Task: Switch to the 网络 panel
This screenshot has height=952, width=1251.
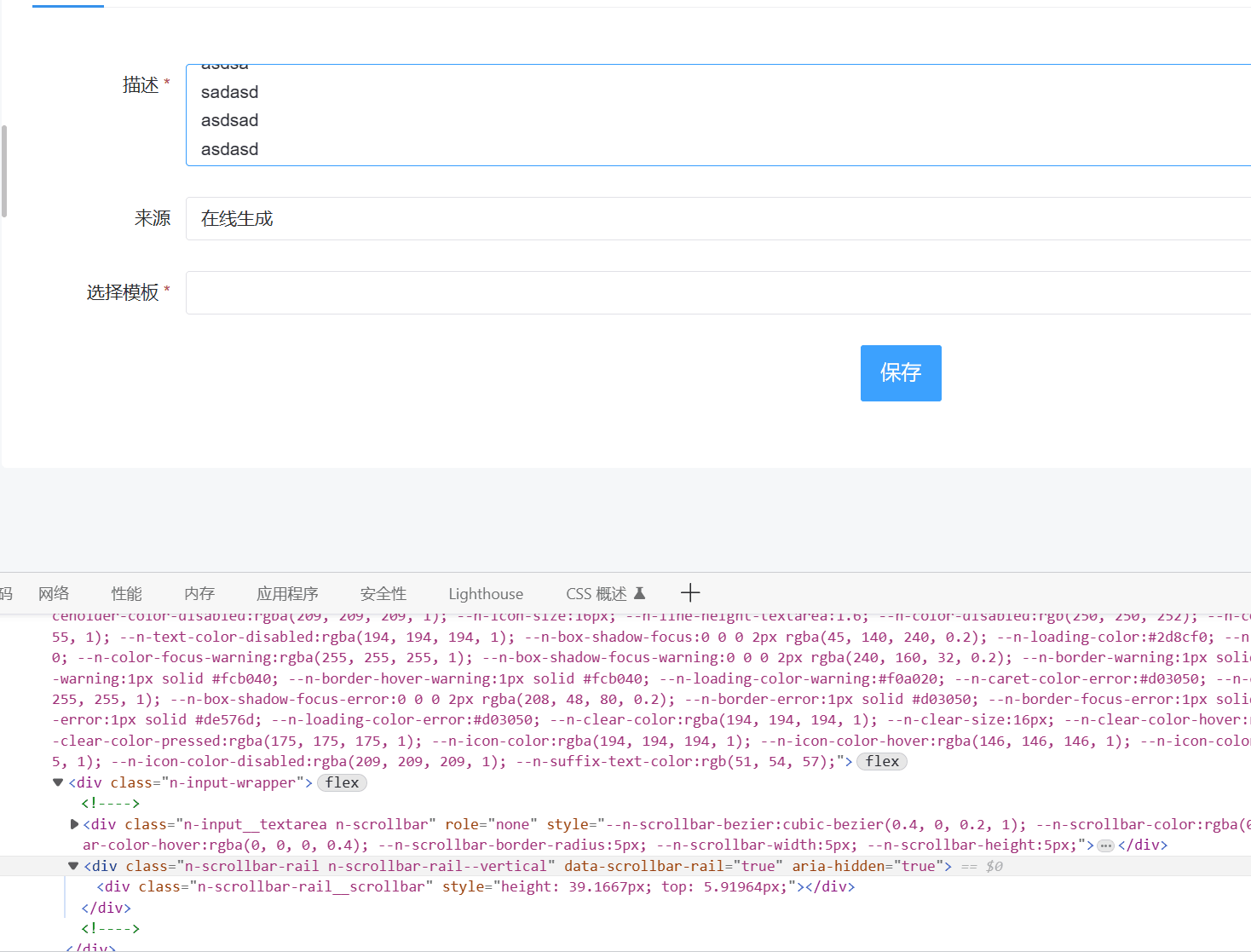Action: tap(53, 592)
